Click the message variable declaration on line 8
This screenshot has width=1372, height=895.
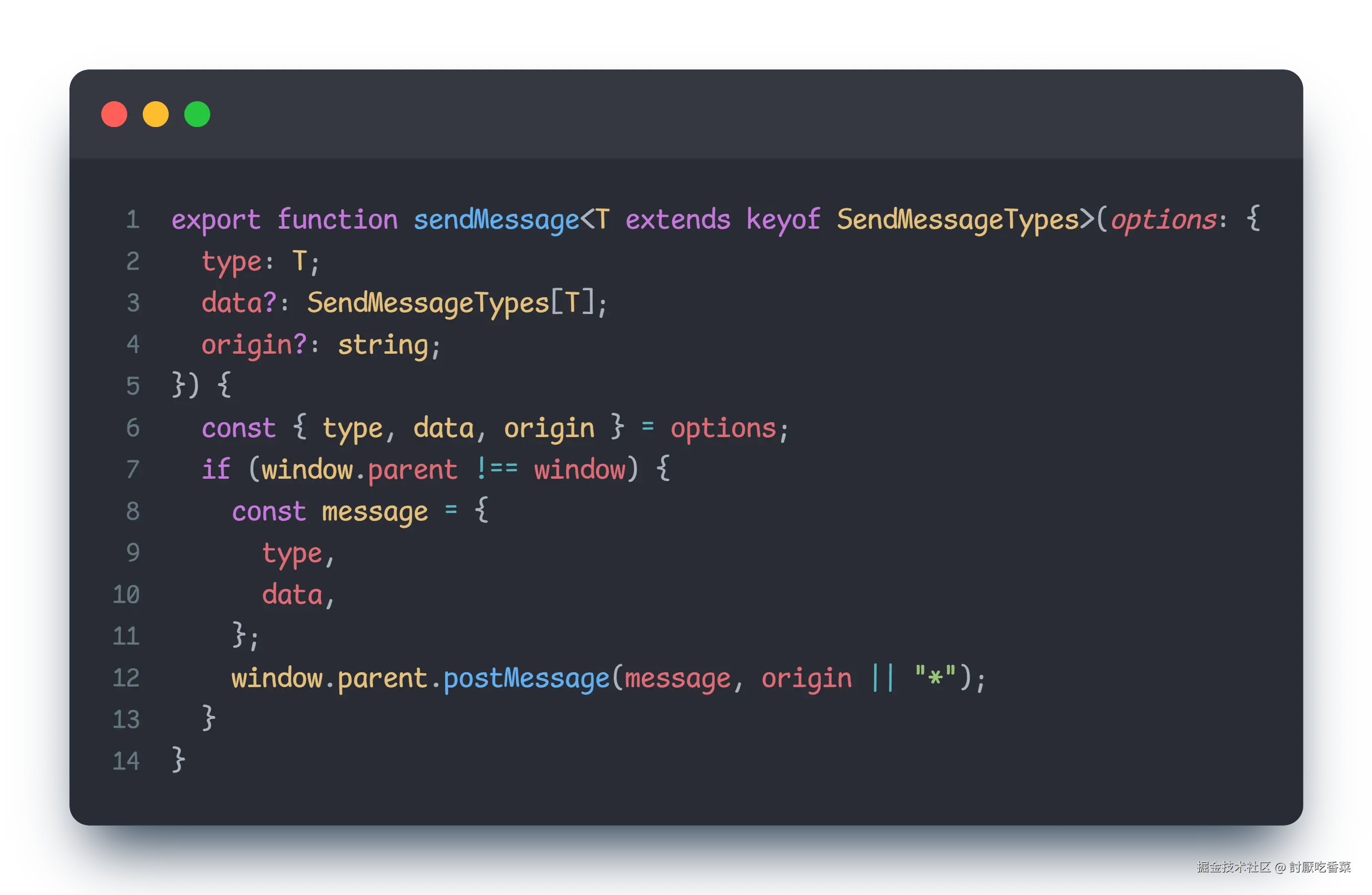374,511
